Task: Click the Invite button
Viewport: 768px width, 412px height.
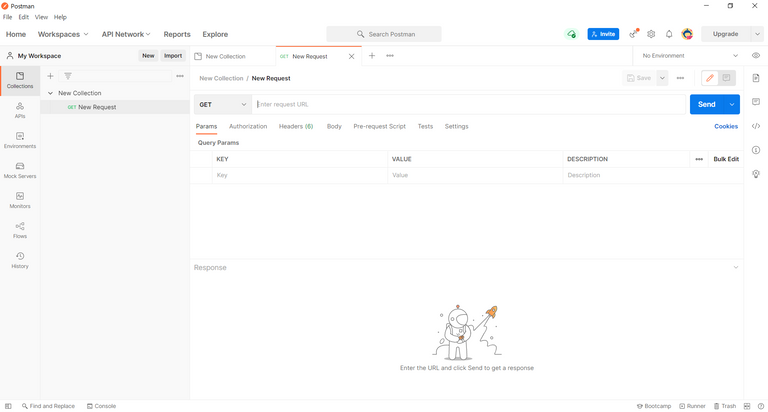Action: 603,34
